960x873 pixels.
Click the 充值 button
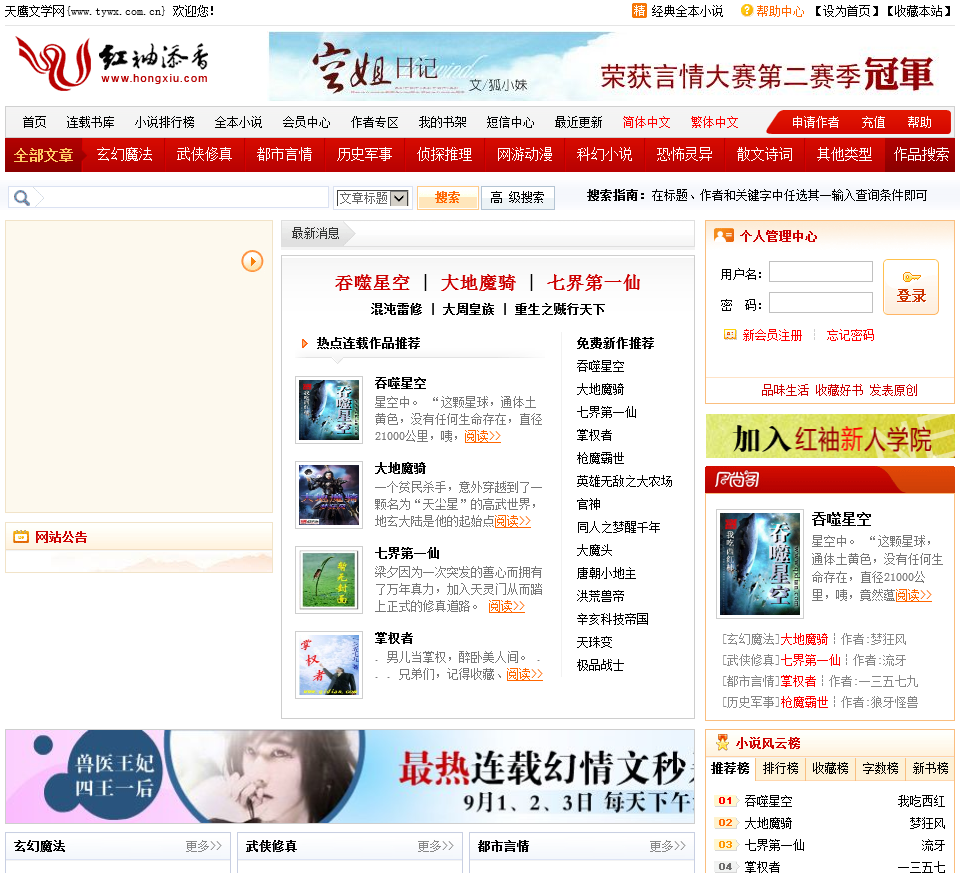tap(873, 122)
